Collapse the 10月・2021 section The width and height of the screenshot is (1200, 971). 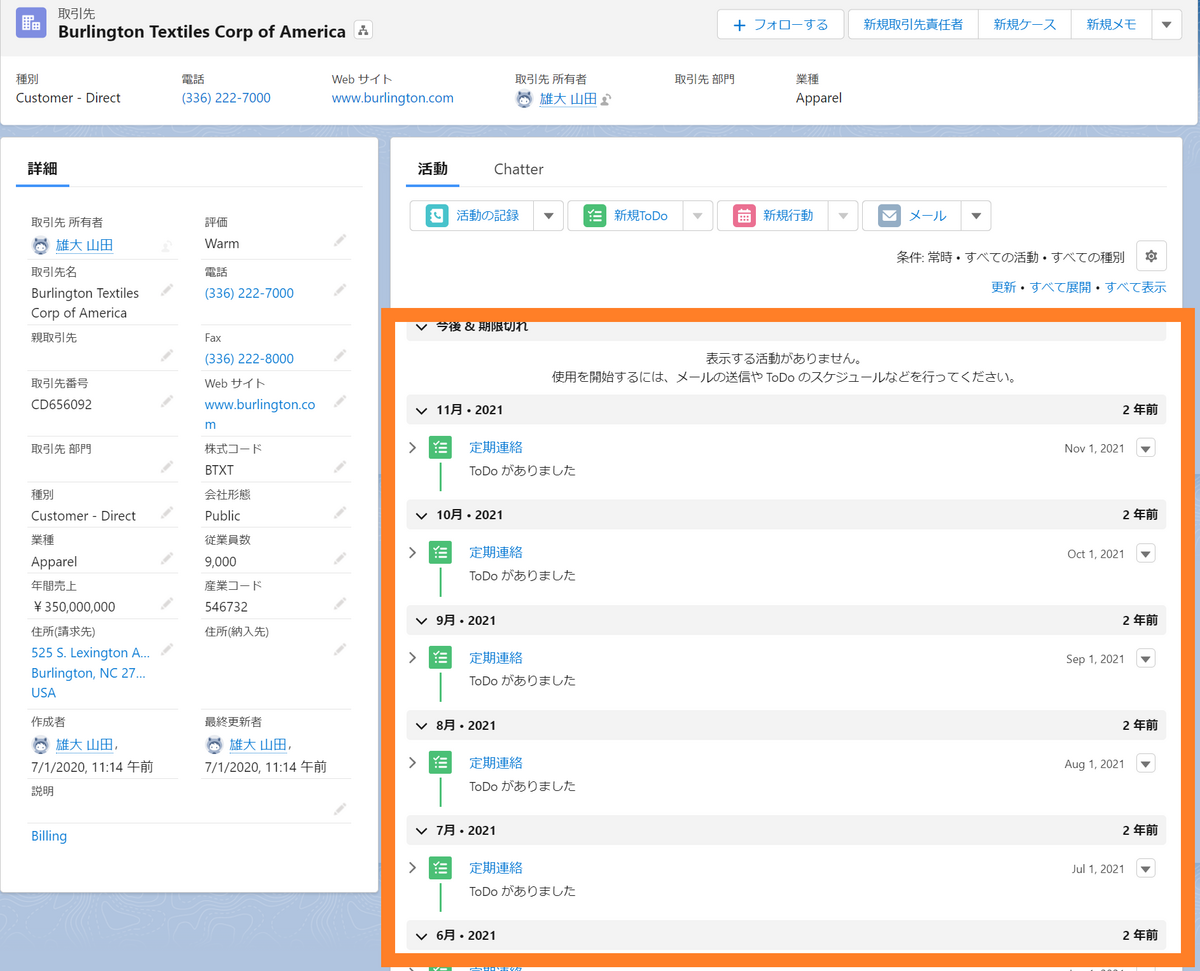[421, 515]
